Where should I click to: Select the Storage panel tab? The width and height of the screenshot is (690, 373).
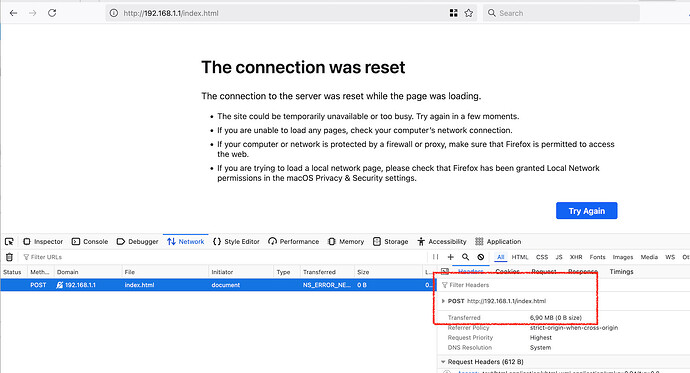pyautogui.click(x=390, y=241)
